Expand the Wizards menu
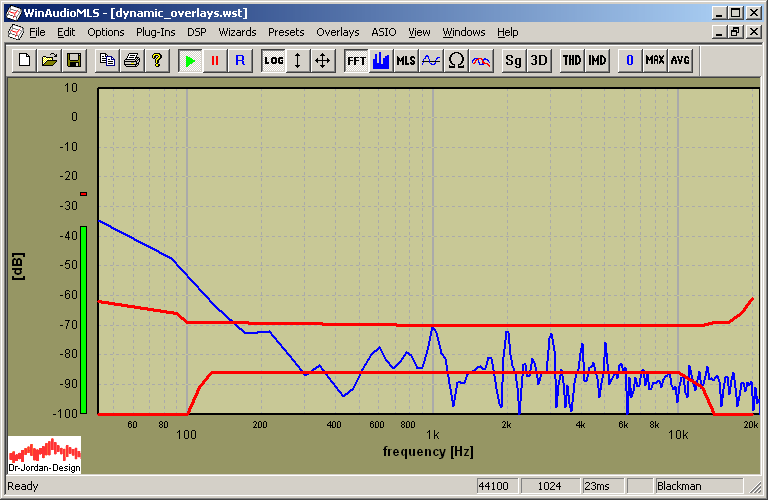768x500 pixels. [x=237, y=32]
